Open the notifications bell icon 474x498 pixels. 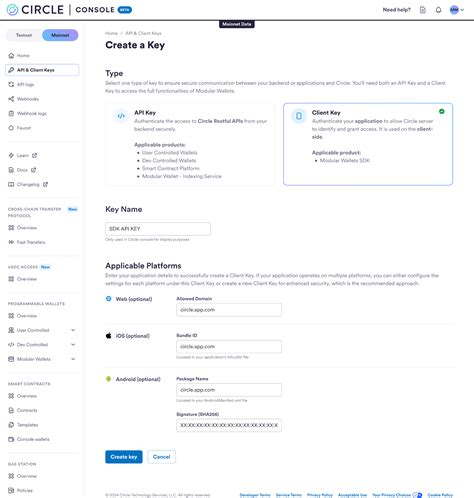coord(438,10)
